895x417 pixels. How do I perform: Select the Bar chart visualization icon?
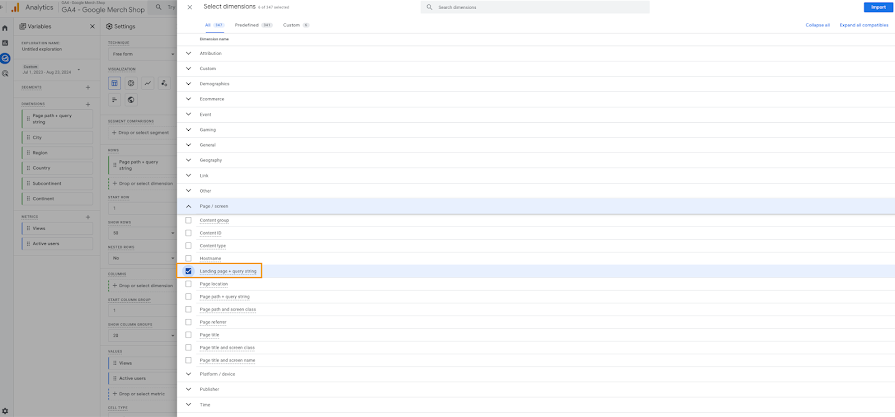pyautogui.click(x=115, y=100)
